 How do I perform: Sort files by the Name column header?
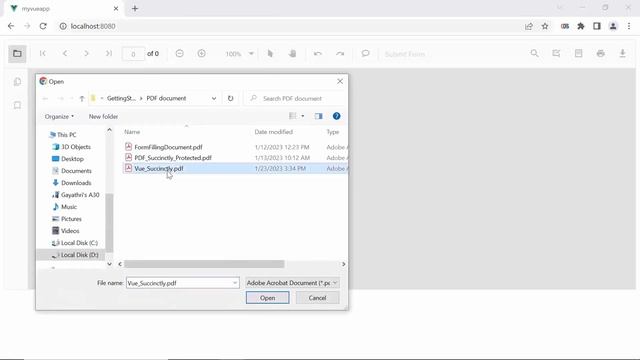(x=132, y=132)
